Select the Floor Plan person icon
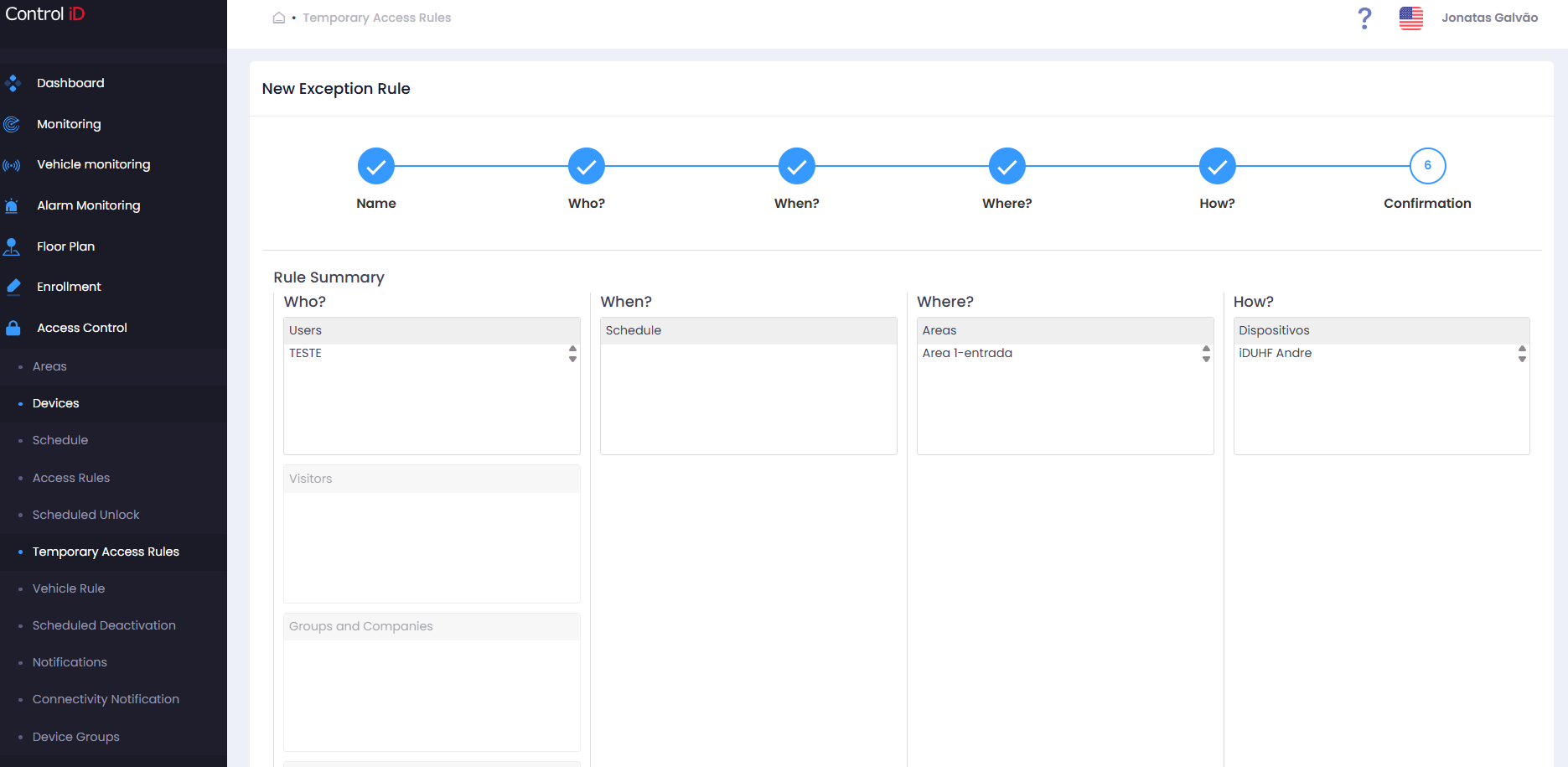The height and width of the screenshot is (767, 1568). click(x=12, y=246)
